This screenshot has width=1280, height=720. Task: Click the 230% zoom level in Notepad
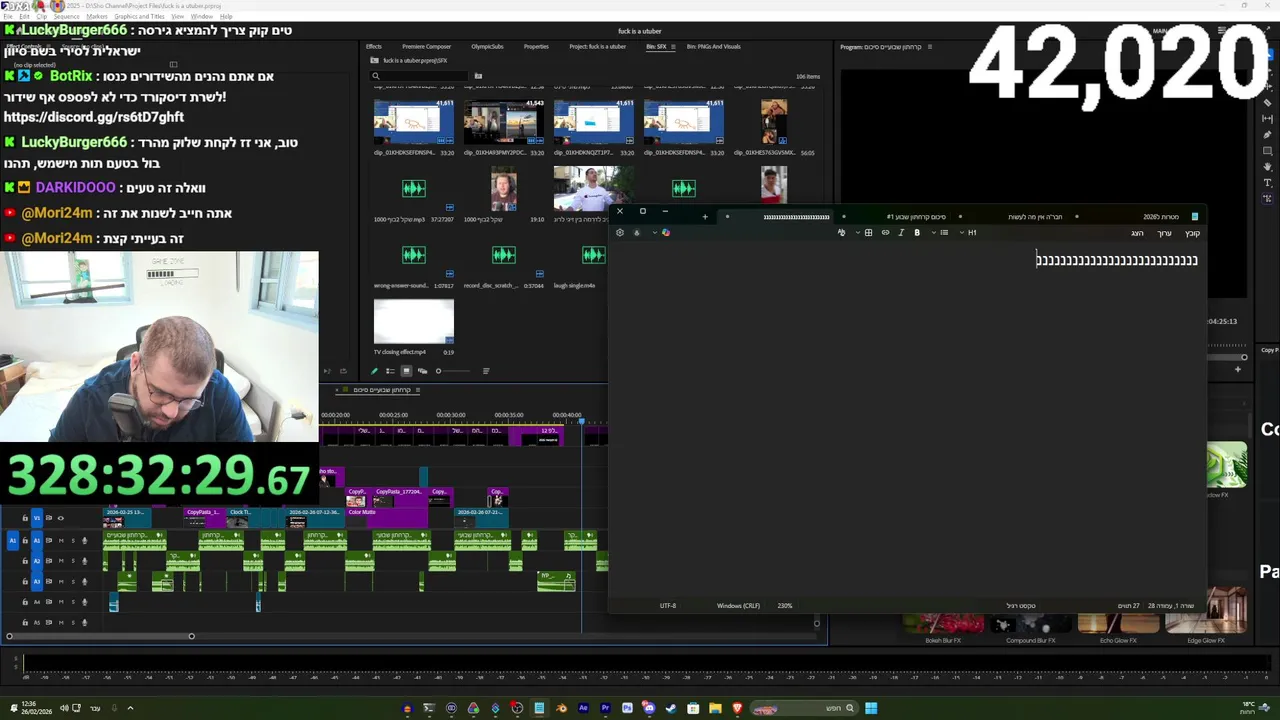(x=785, y=605)
